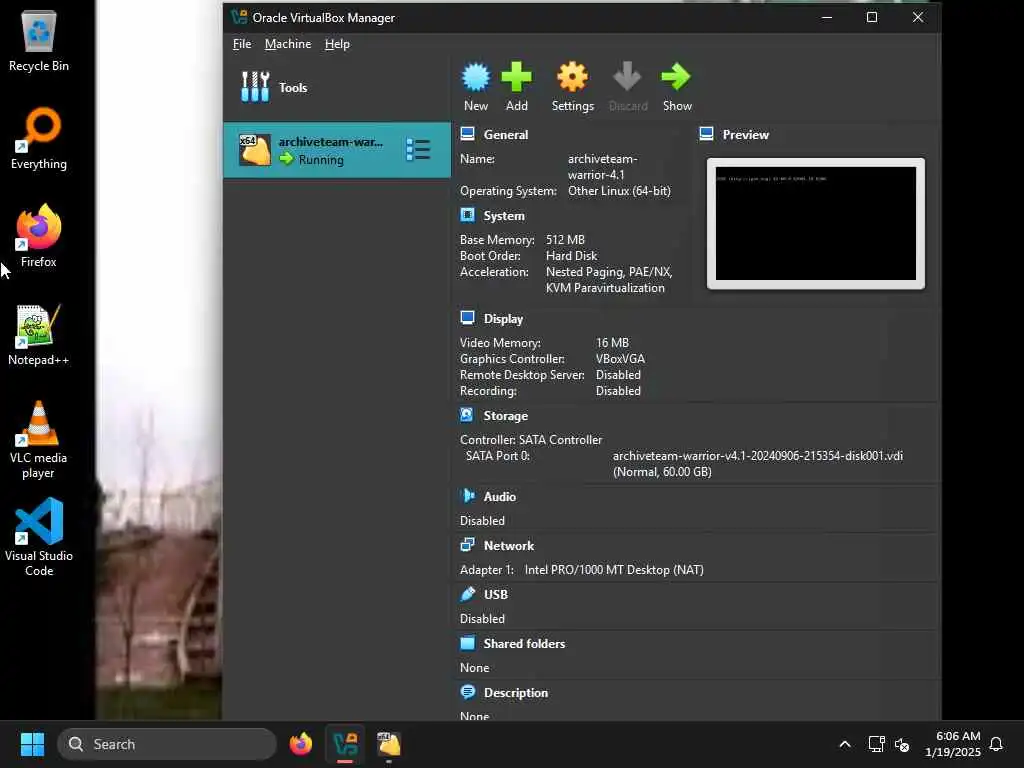Click the '512 MB' base memory value
Image resolution: width=1024 pixels, height=768 pixels.
pyautogui.click(x=565, y=240)
